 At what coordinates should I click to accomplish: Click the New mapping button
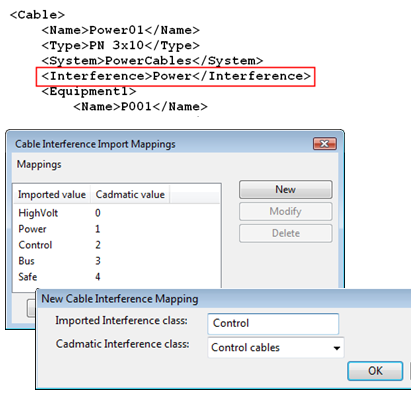(286, 190)
